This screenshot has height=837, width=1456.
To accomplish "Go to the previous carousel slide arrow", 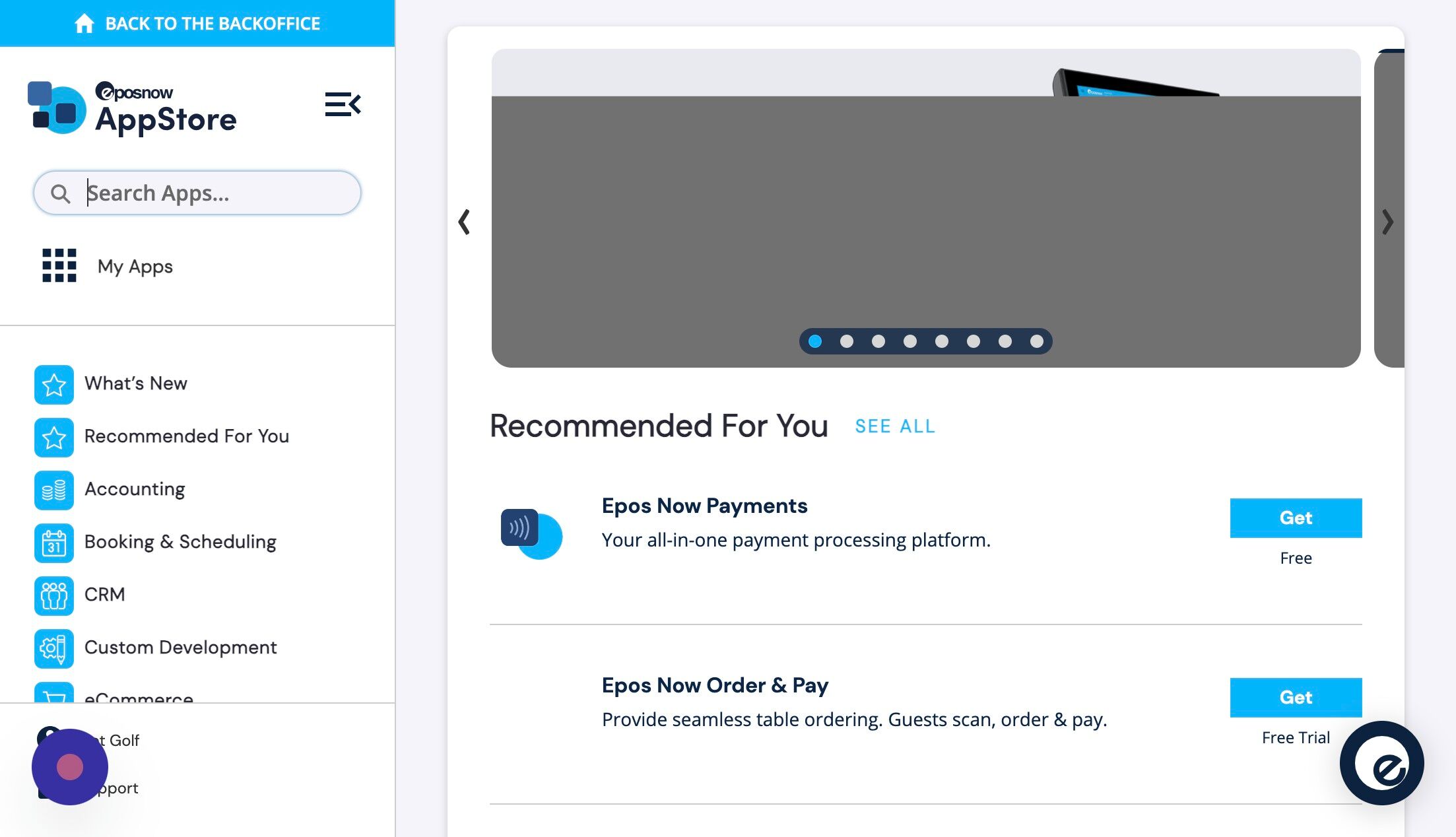I will pyautogui.click(x=464, y=222).
